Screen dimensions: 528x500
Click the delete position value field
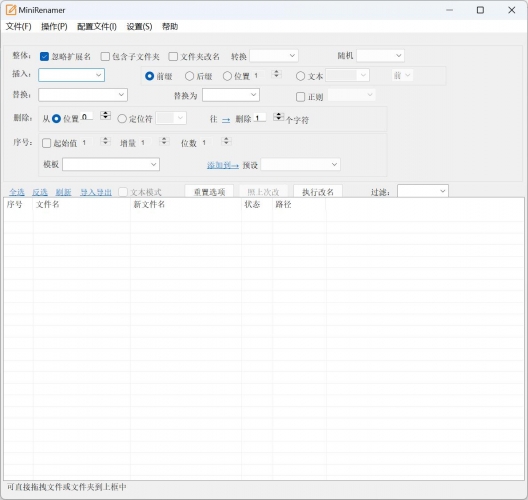[87, 117]
